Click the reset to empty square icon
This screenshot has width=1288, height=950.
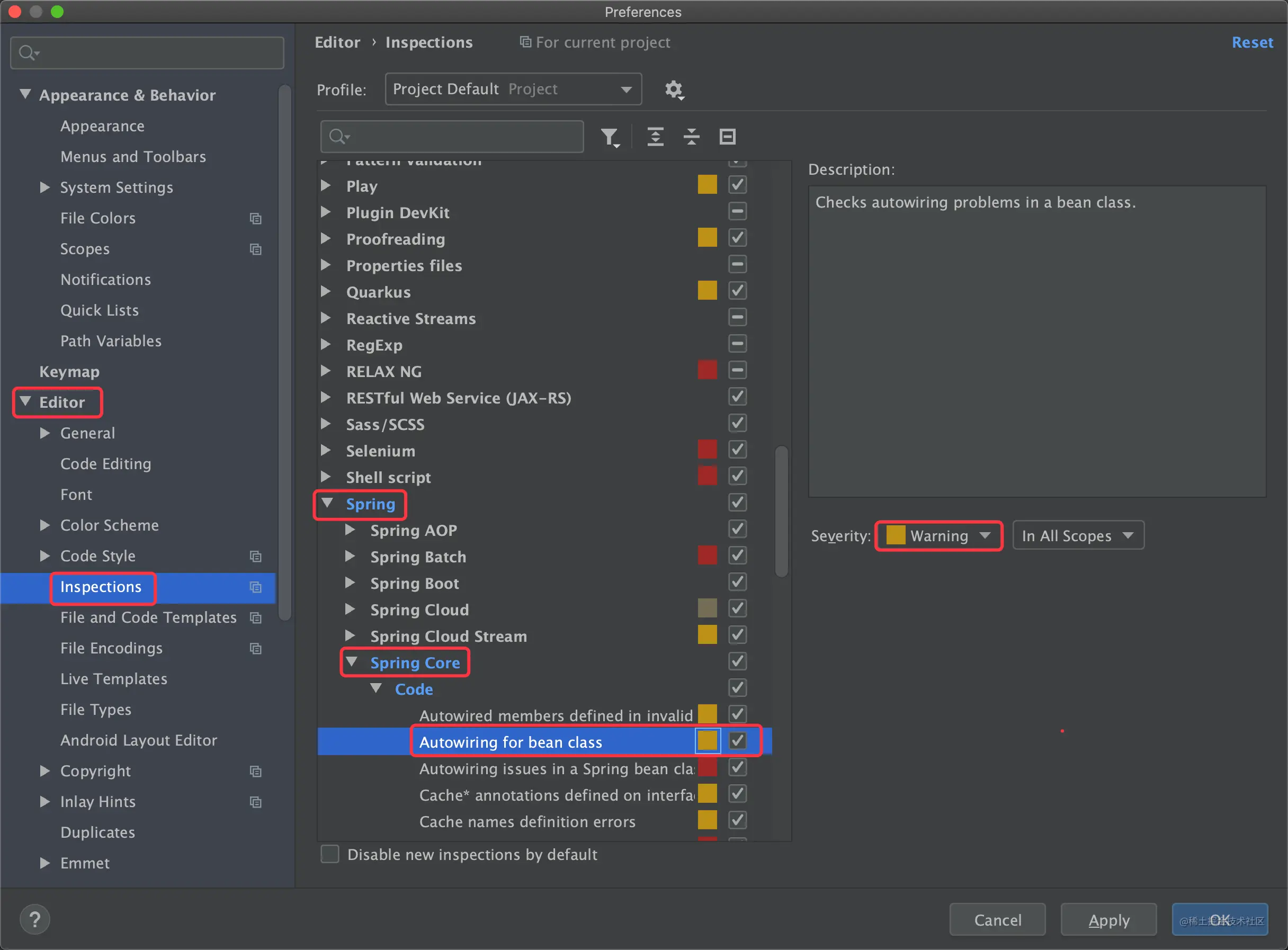pyautogui.click(x=727, y=137)
